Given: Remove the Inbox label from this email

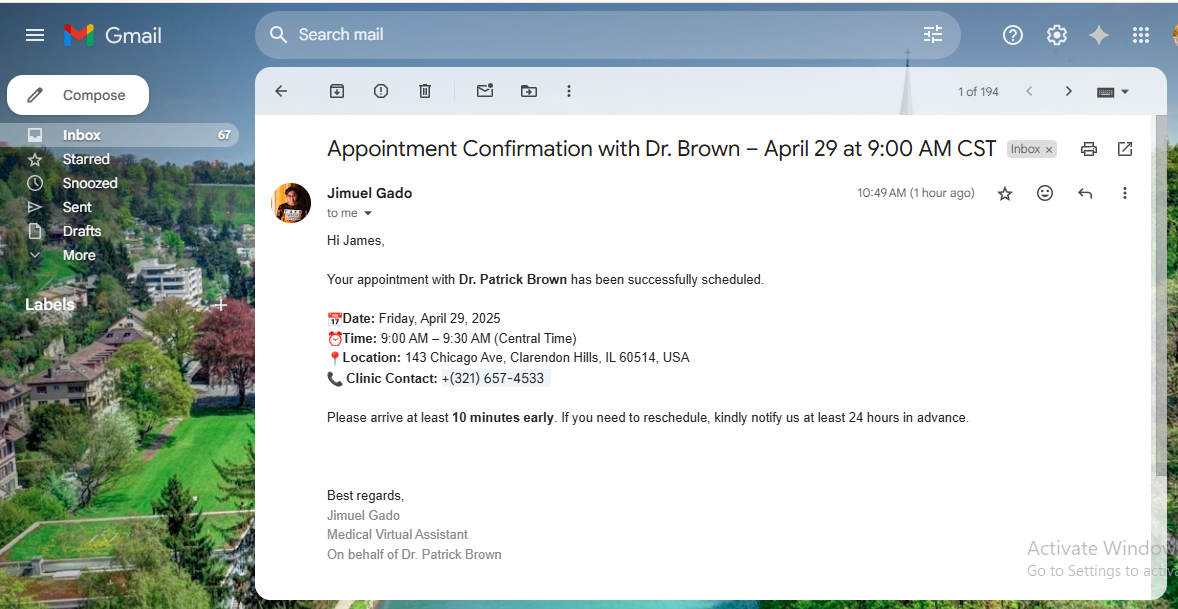Looking at the screenshot, I should click(1049, 150).
